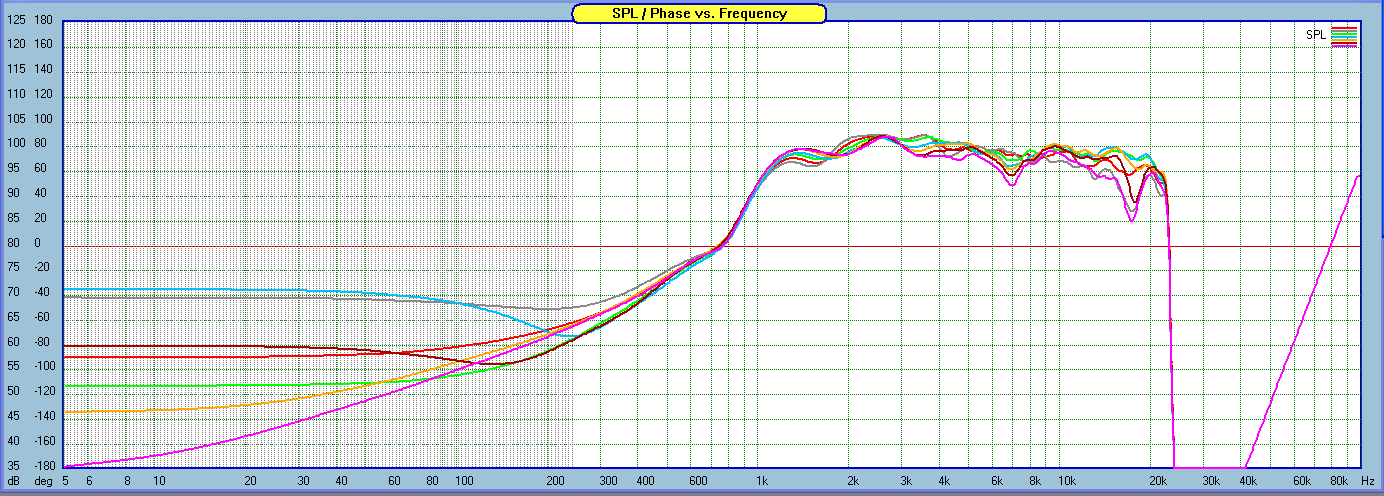The image size is (1384, 496).
Task: Click the '40k' frequency axis label
Action: (1250, 481)
